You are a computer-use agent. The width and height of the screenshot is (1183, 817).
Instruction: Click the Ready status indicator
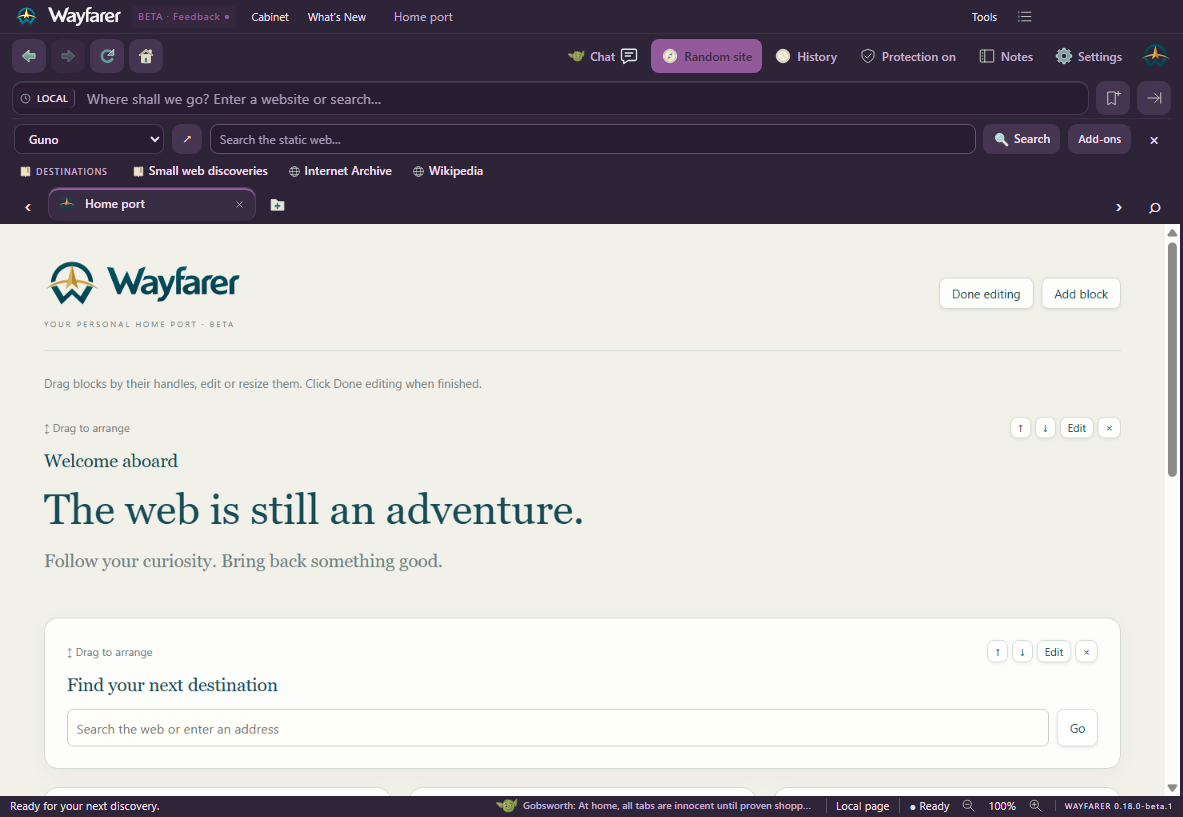pos(930,806)
